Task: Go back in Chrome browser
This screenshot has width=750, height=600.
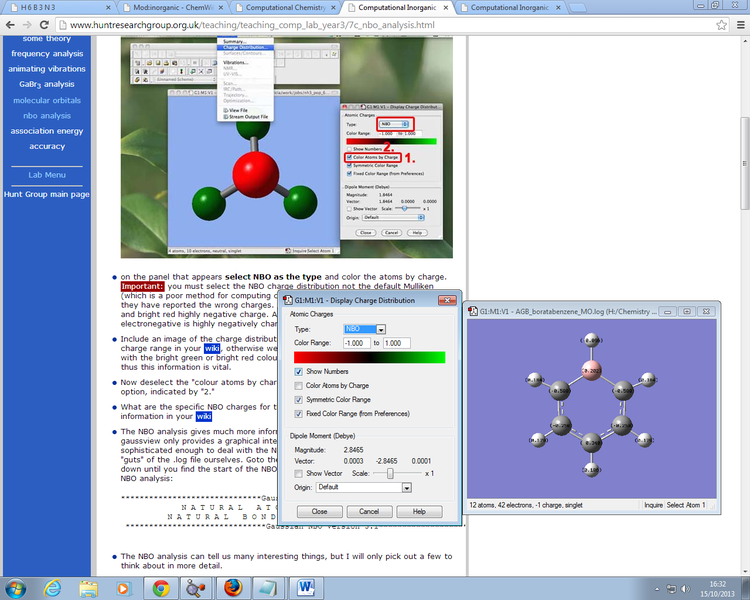Action: click(10, 25)
